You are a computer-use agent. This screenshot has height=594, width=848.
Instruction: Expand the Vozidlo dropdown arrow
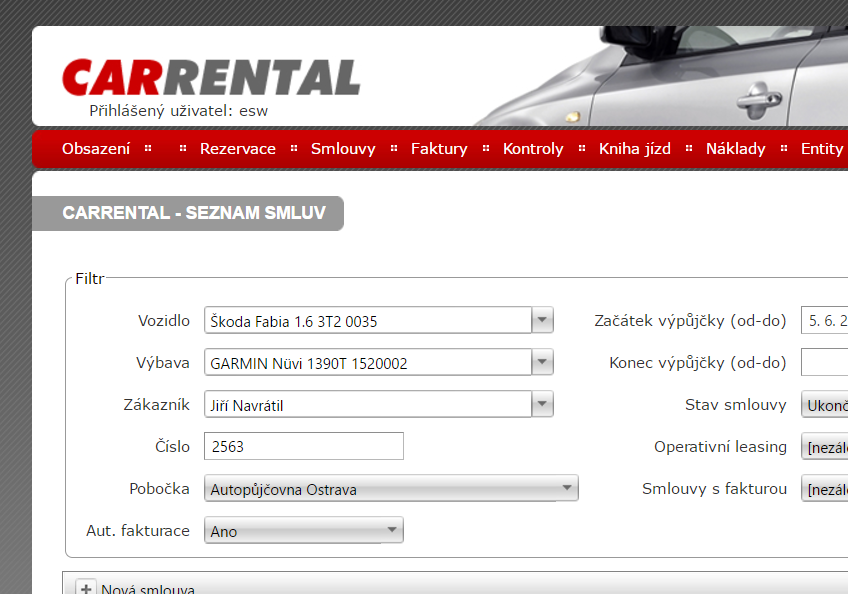click(x=542, y=320)
